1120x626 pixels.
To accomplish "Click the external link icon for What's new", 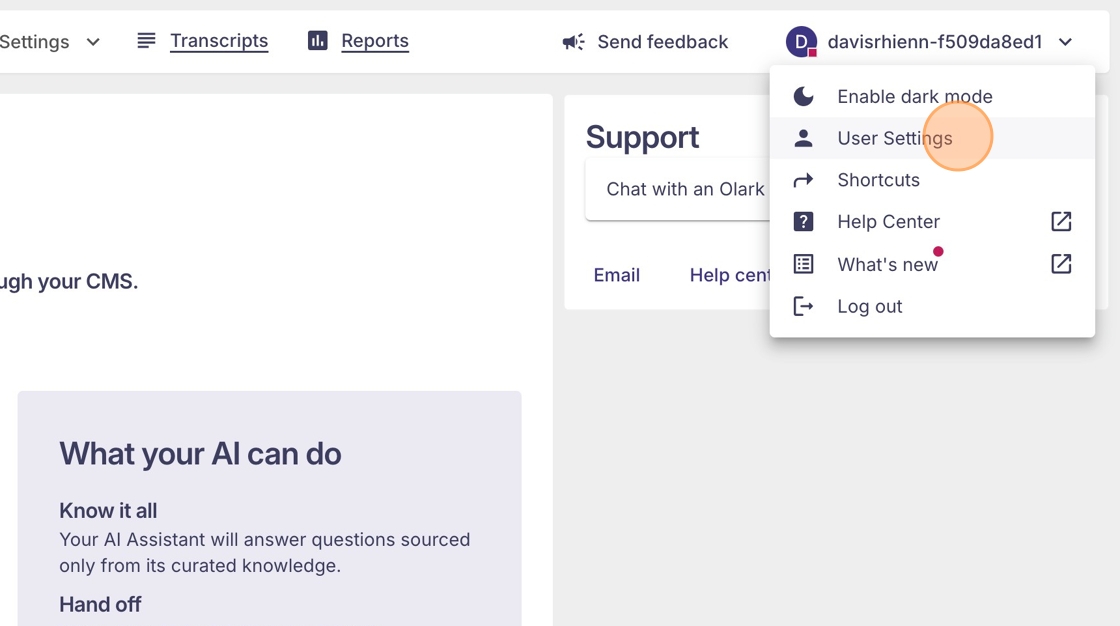I will pos(1061,264).
